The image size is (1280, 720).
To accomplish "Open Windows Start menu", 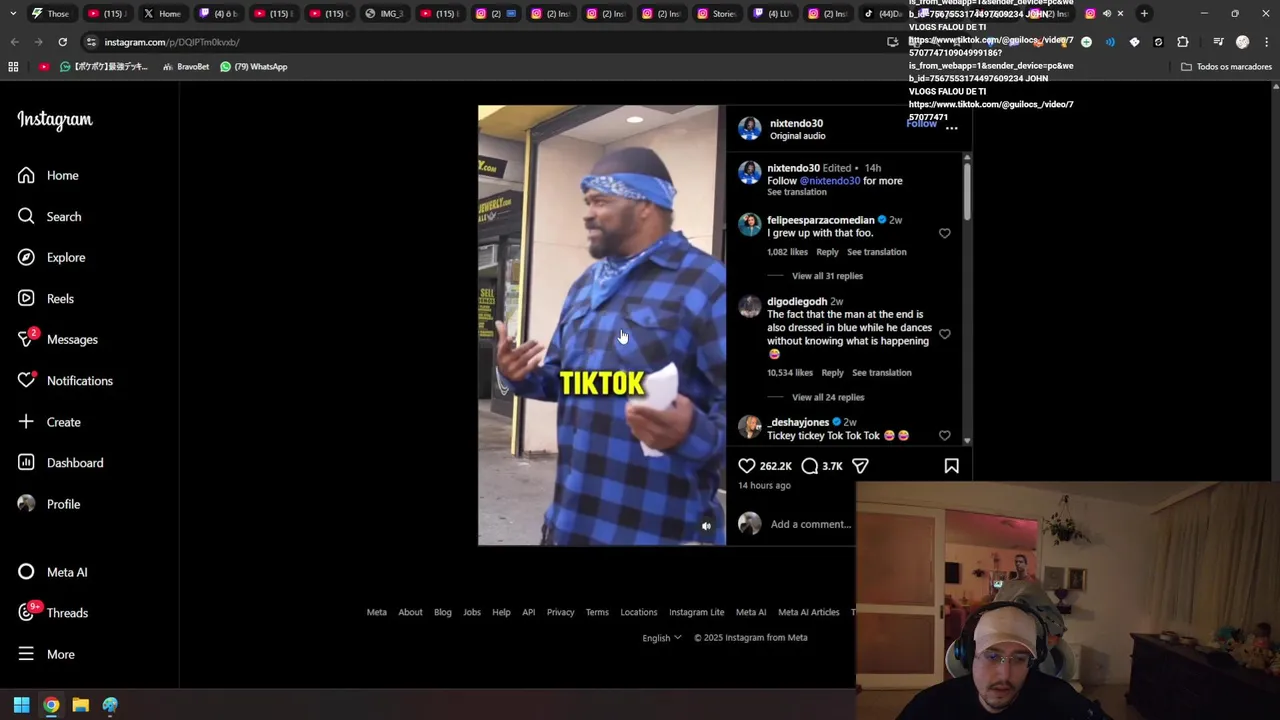I will [21, 705].
